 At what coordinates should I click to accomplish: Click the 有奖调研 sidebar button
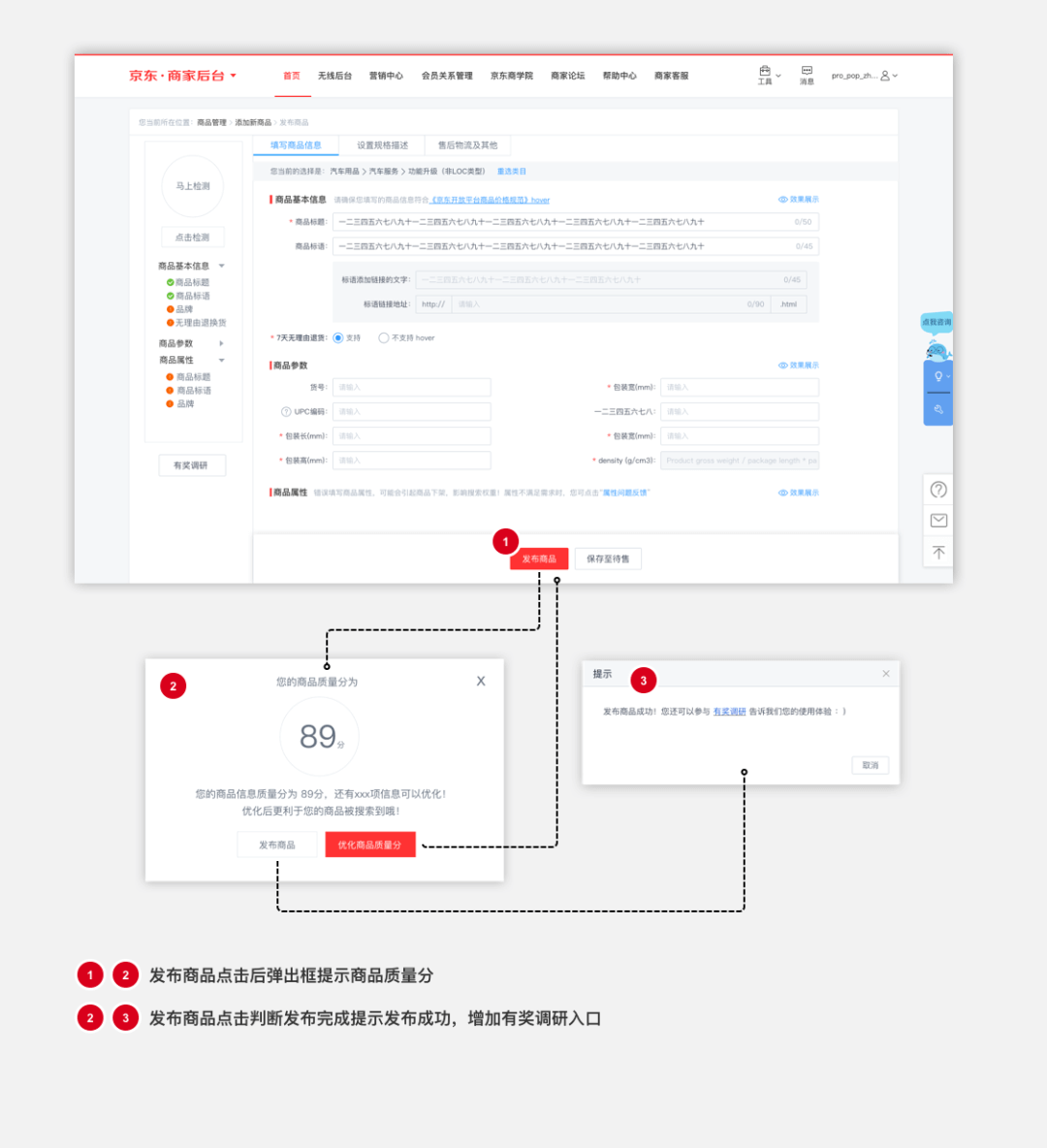point(192,465)
